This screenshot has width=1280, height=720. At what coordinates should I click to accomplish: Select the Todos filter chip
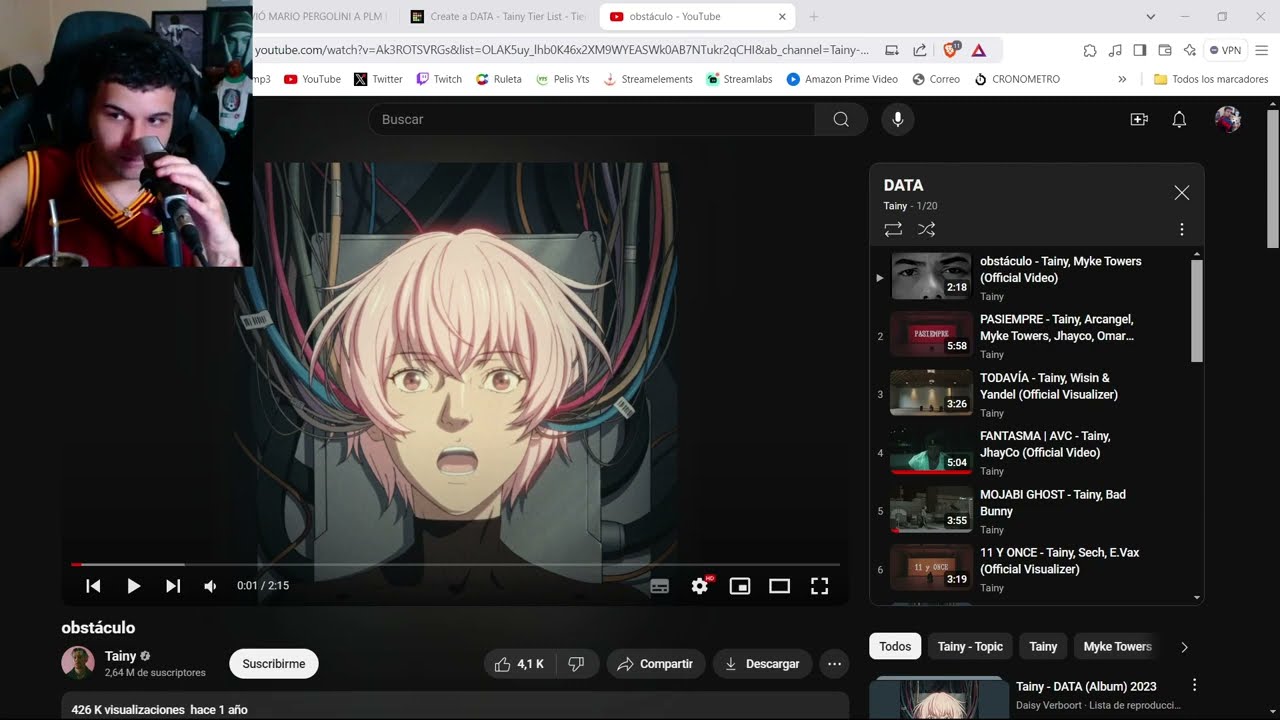tap(895, 646)
